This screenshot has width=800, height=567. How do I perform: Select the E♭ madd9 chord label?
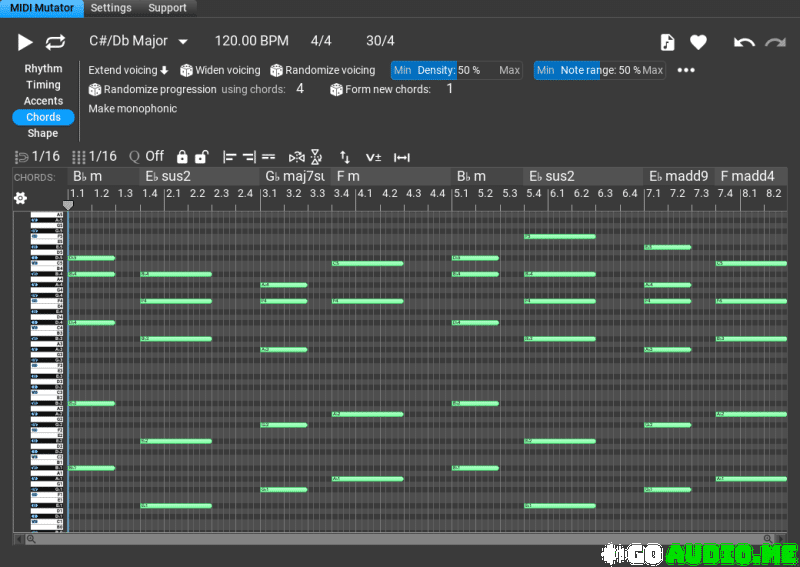[679, 177]
